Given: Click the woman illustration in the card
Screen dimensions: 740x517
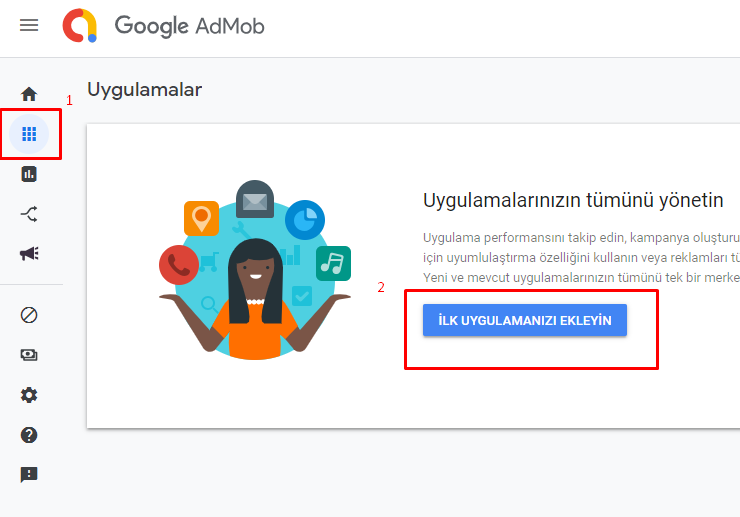Looking at the screenshot, I should point(255,297).
